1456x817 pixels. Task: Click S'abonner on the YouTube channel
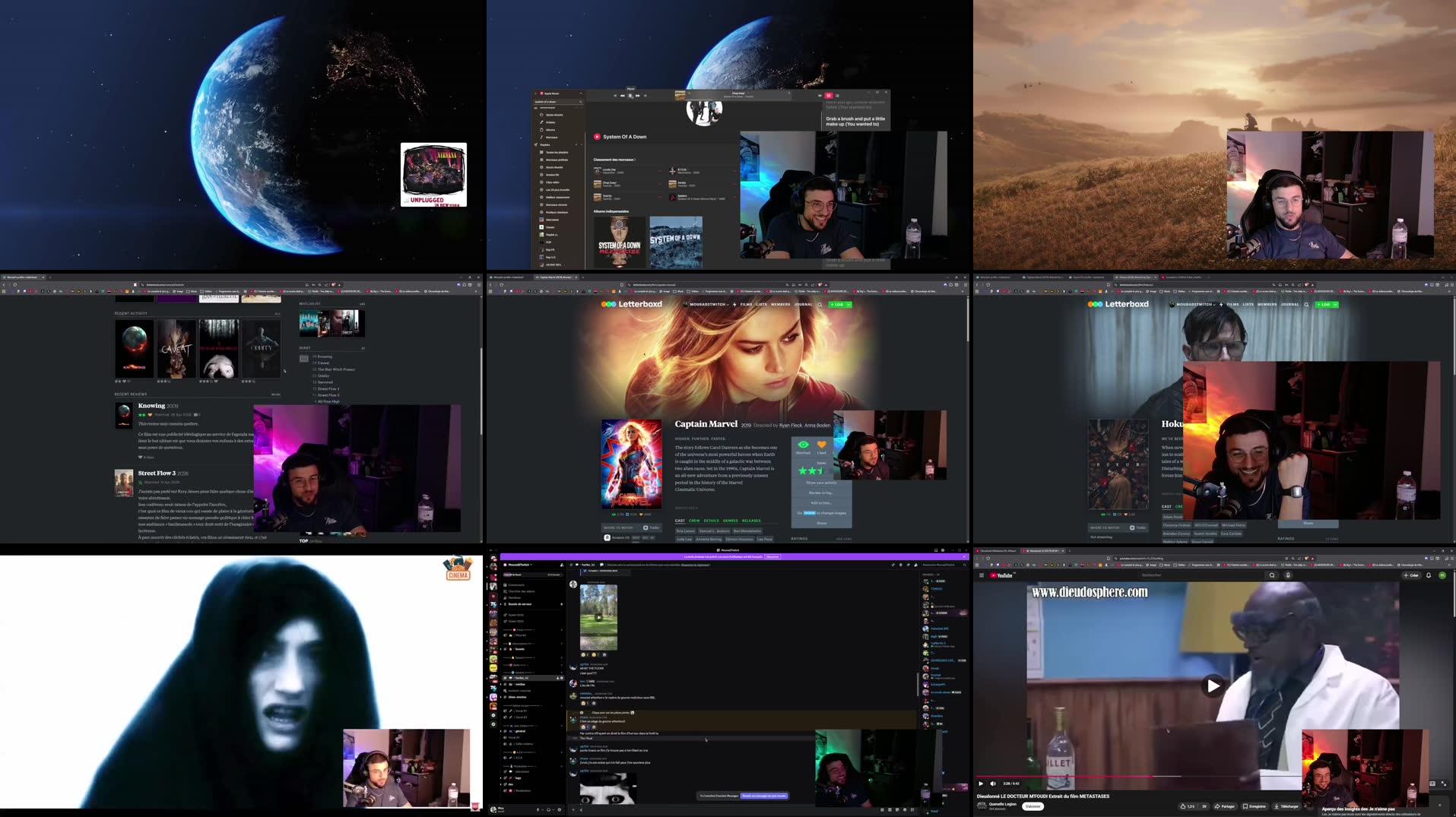point(1033,807)
